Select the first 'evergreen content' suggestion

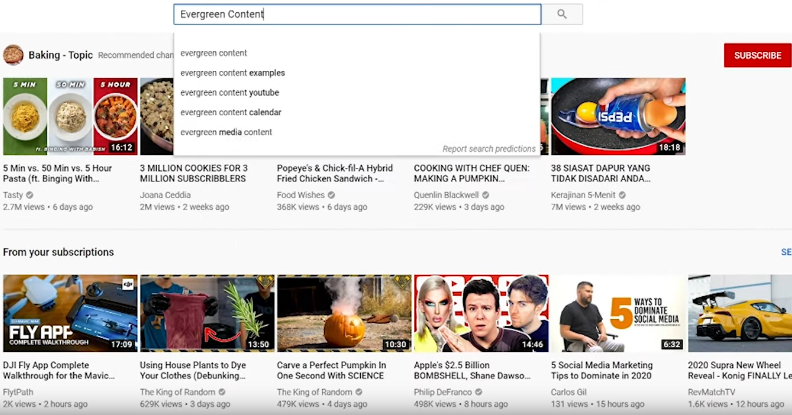coord(214,53)
